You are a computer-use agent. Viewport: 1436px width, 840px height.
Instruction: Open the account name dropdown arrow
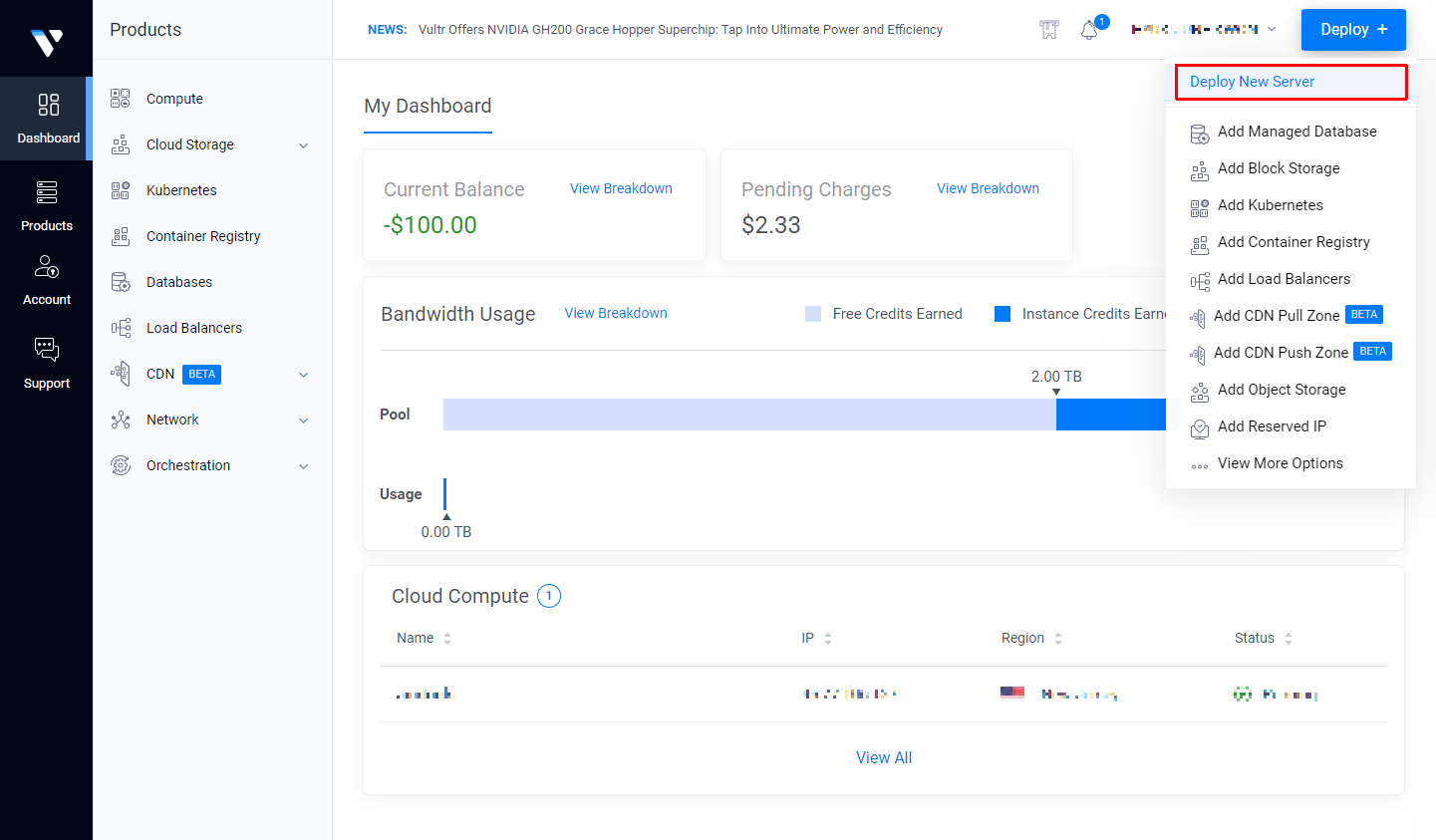coord(1272,30)
